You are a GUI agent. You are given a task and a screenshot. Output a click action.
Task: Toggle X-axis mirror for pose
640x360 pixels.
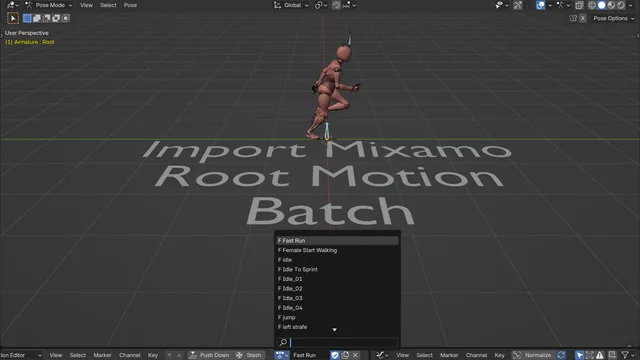click(x=582, y=18)
